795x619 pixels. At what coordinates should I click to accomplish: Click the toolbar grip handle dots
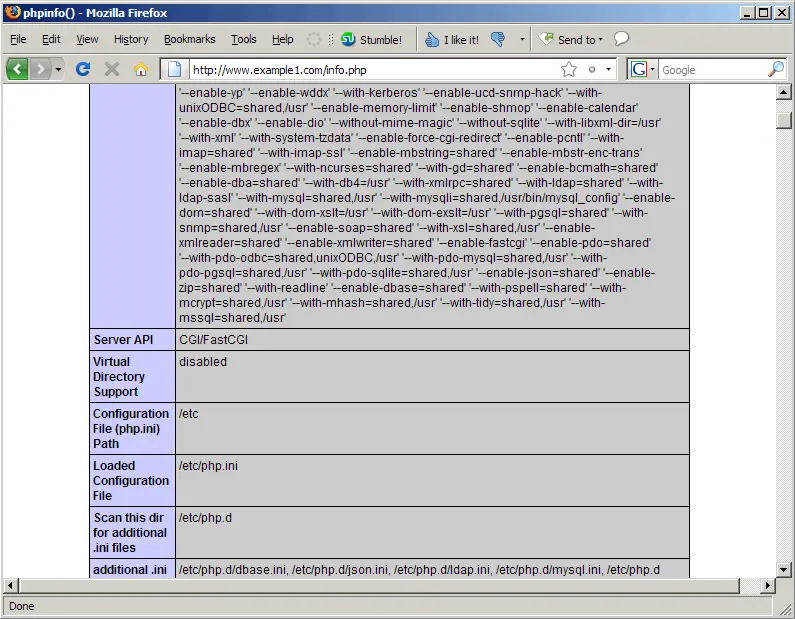coord(331,39)
